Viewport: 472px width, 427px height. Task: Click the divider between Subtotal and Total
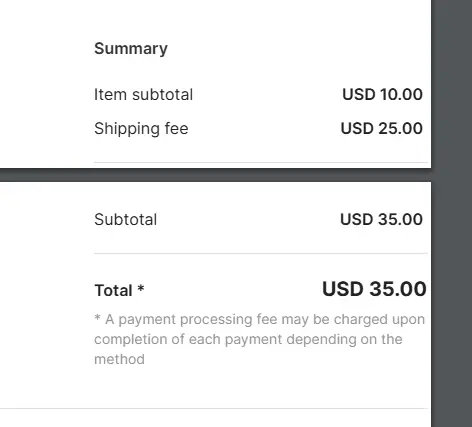click(x=261, y=253)
